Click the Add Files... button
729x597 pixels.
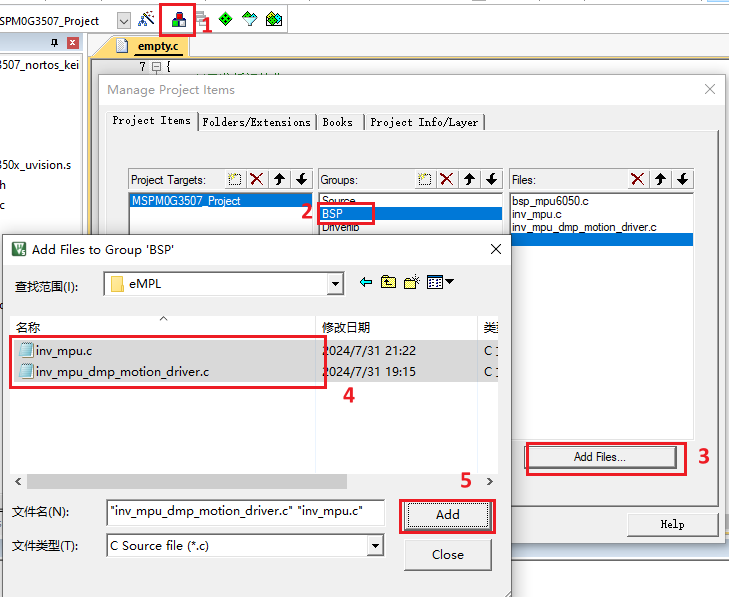600,456
